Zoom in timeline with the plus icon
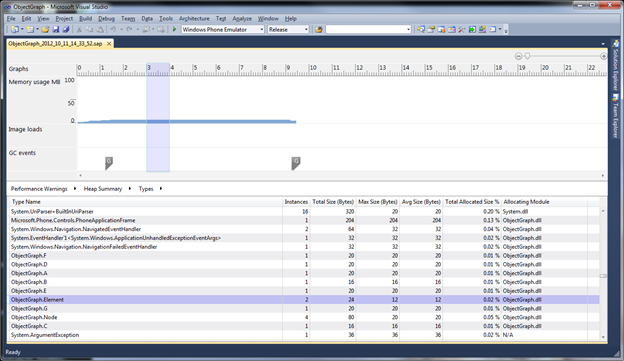This screenshot has width=624, height=361. point(603,56)
